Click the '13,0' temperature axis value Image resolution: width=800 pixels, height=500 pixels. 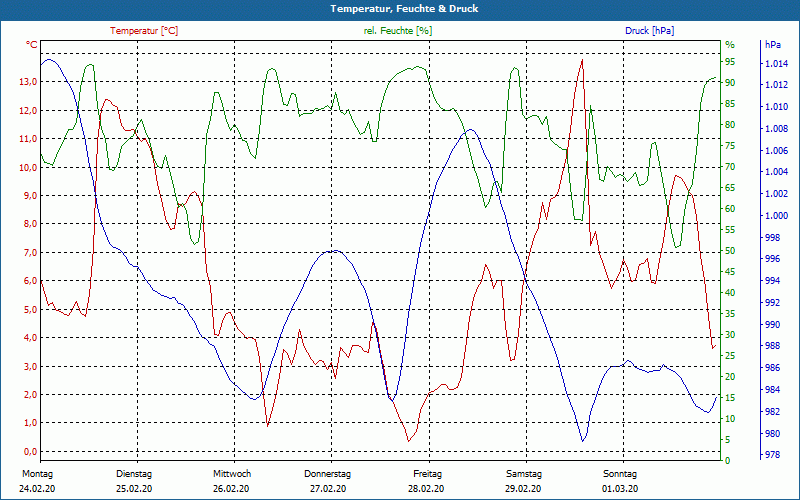tap(28, 82)
